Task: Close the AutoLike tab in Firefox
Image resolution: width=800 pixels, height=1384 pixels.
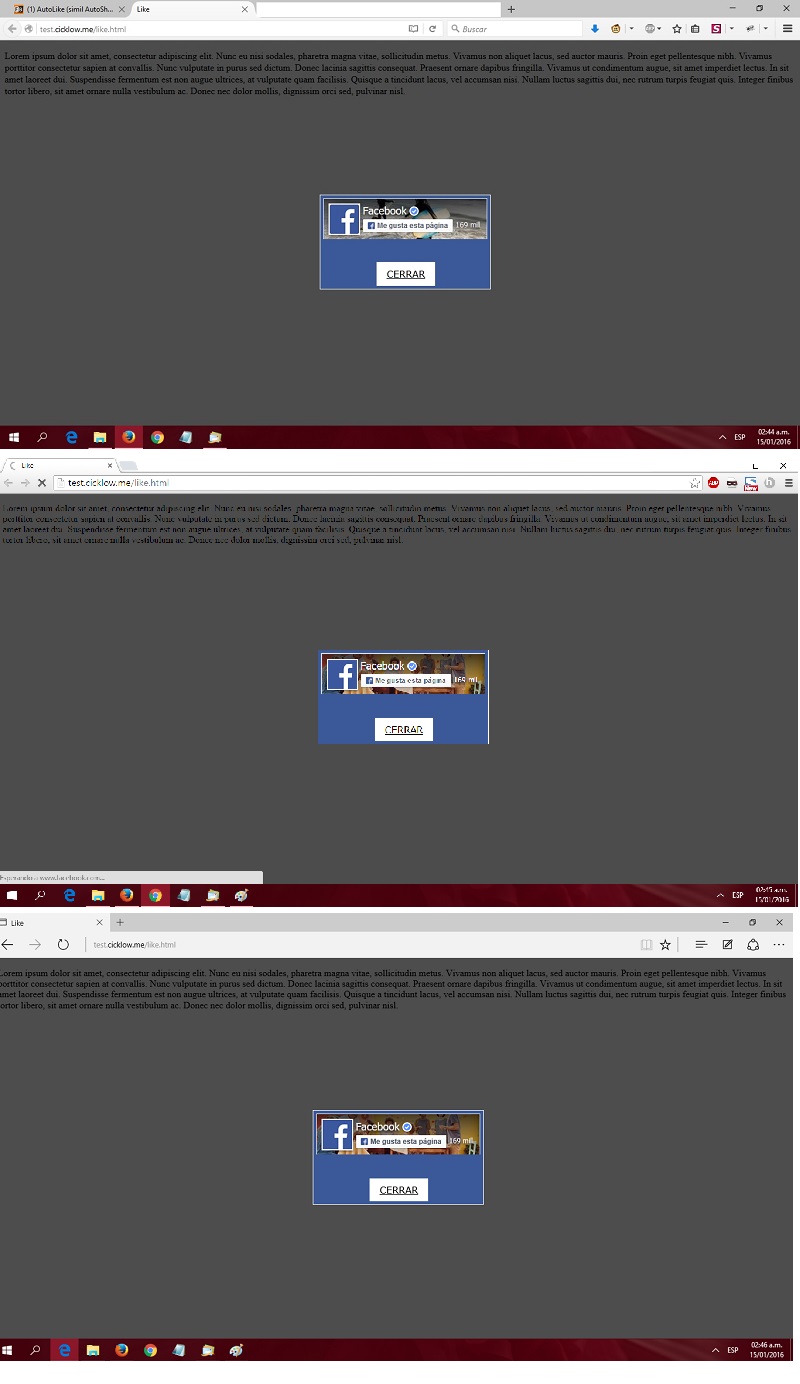Action: [122, 9]
